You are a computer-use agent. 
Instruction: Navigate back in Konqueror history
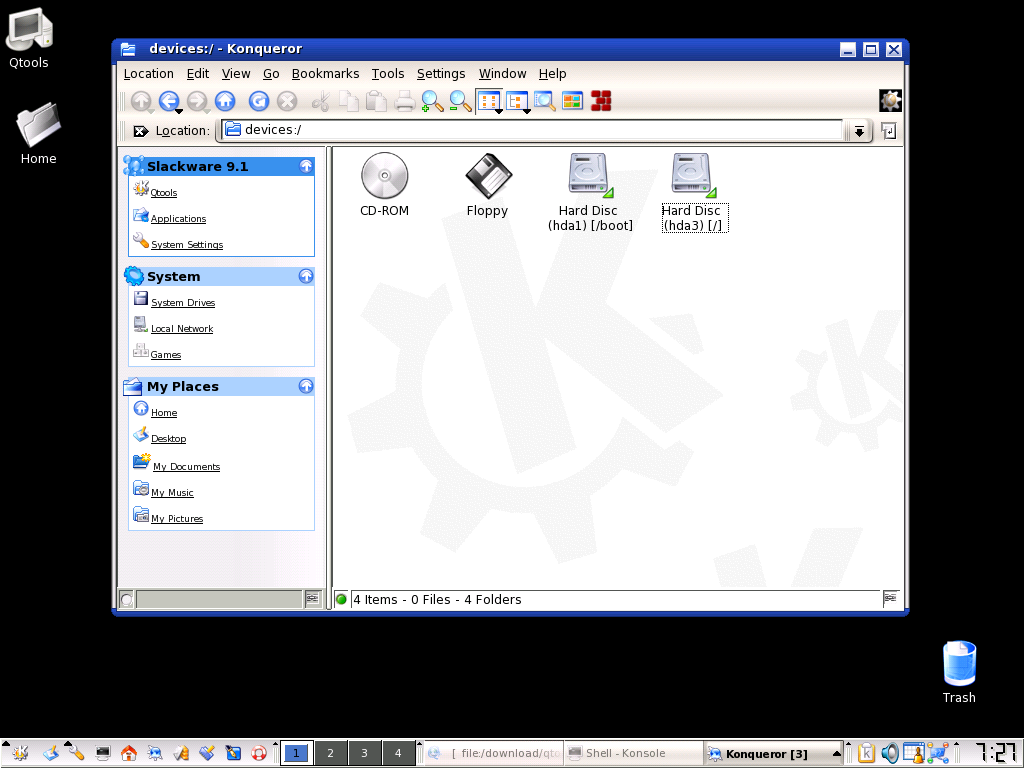click(169, 101)
